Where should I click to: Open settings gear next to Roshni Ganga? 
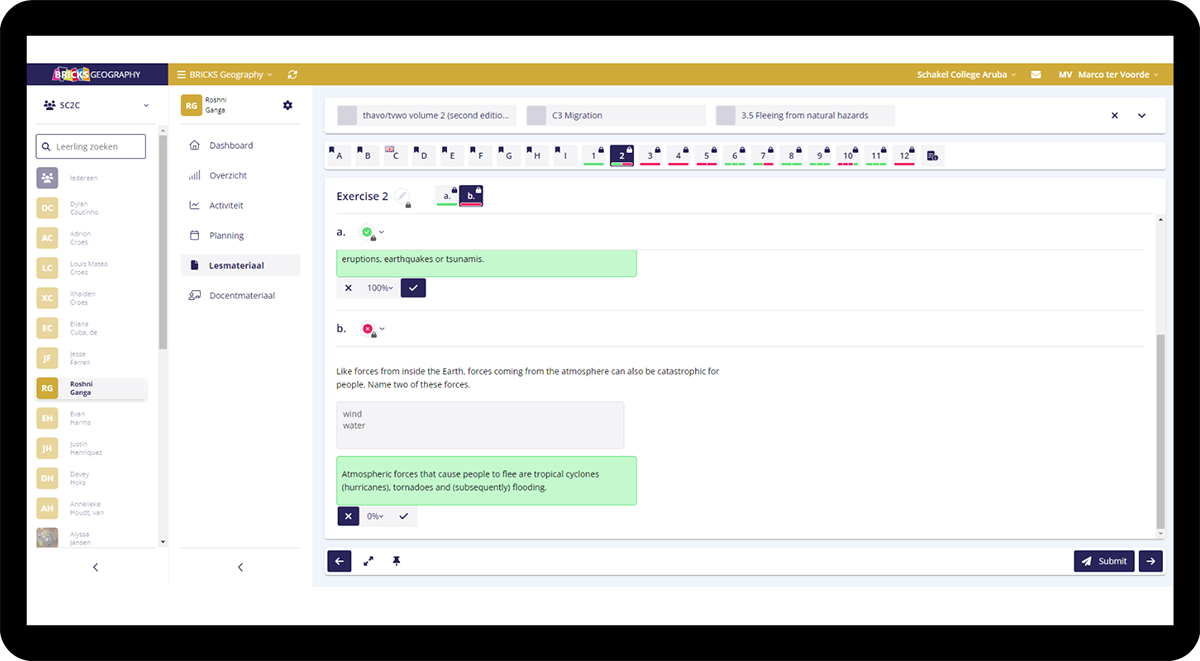(288, 105)
